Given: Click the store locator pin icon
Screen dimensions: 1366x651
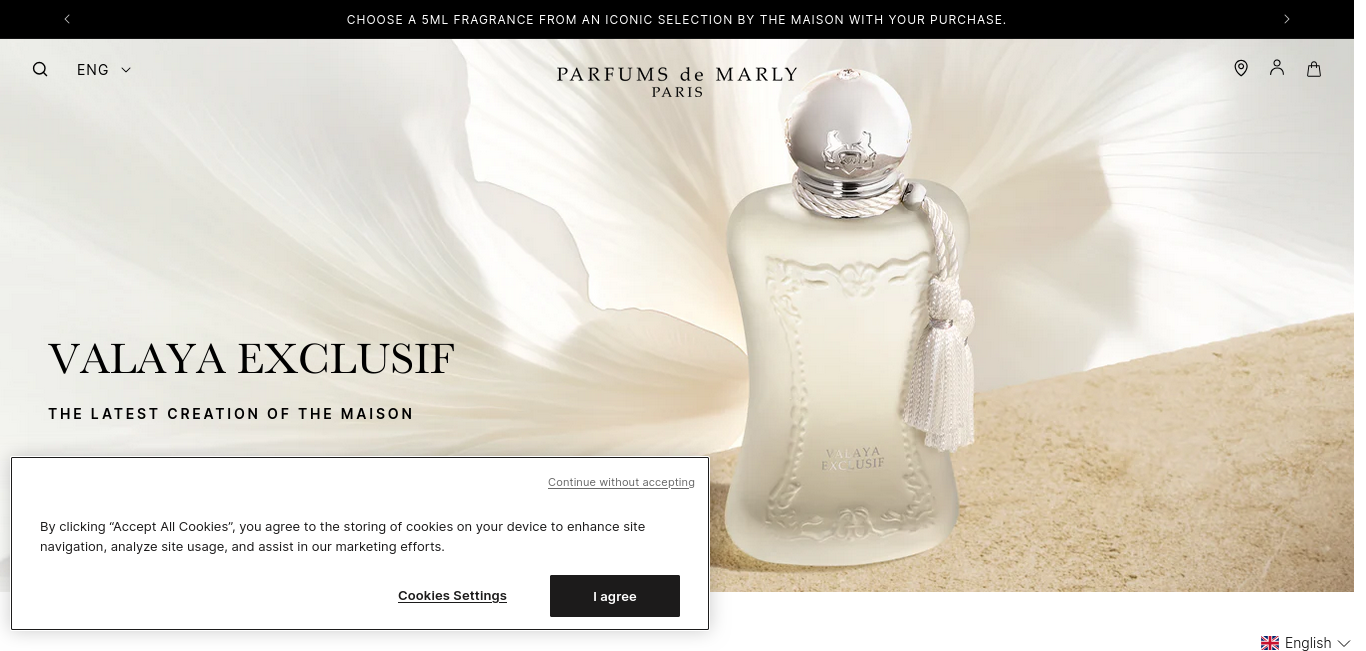Looking at the screenshot, I should pos(1241,68).
